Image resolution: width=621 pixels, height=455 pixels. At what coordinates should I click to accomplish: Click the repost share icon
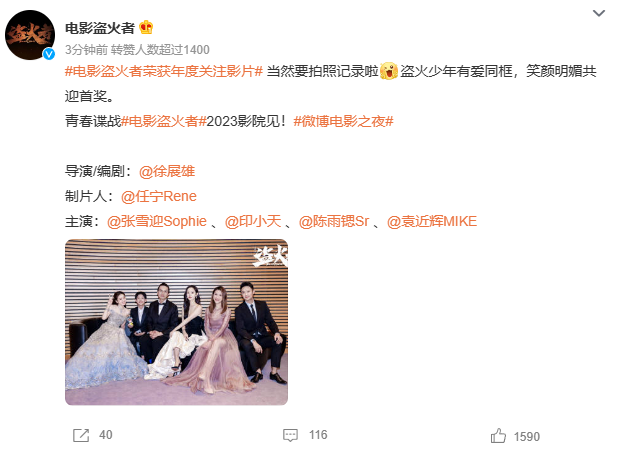click(81, 435)
